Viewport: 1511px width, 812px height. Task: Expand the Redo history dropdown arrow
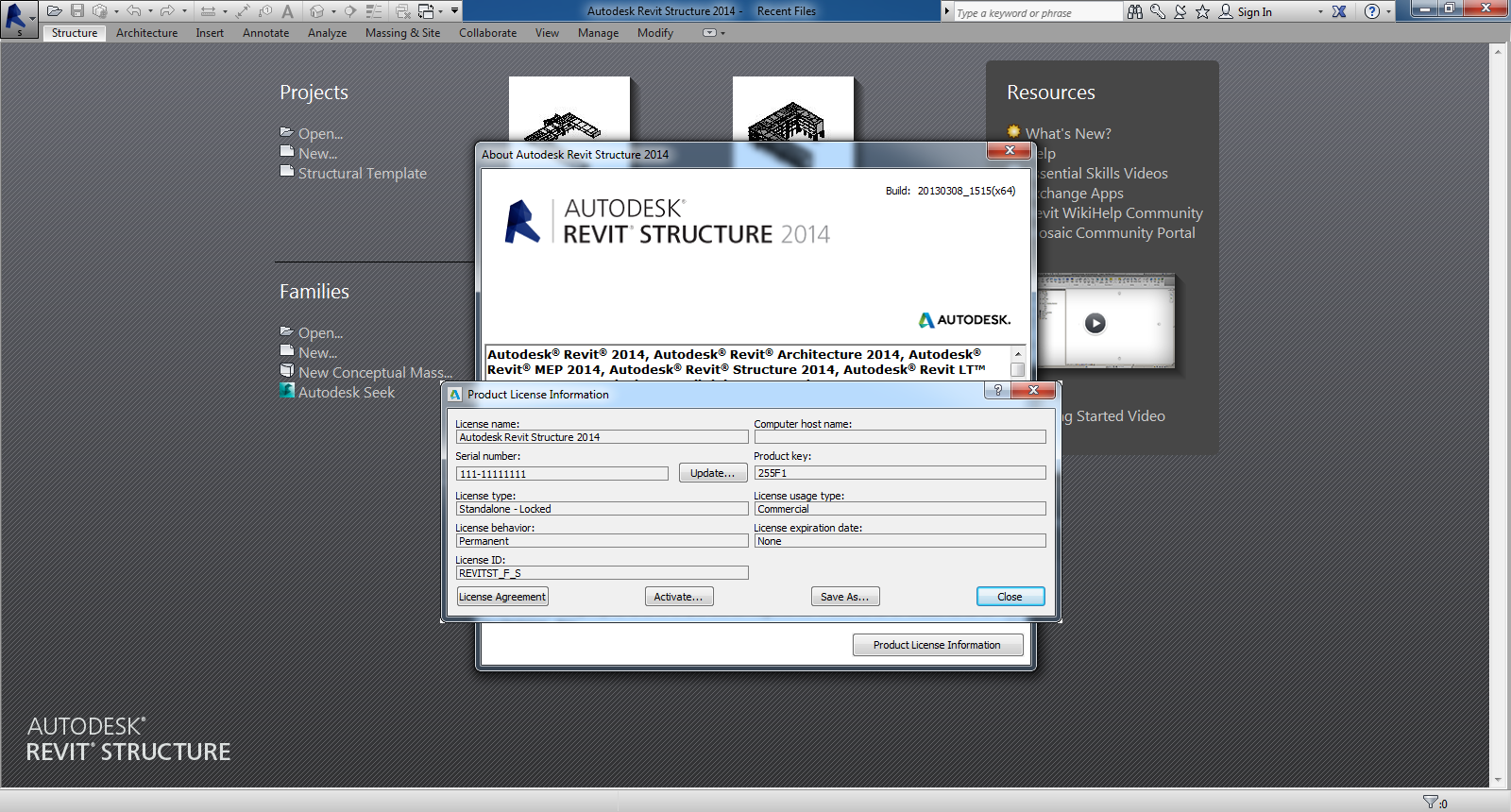click(184, 11)
